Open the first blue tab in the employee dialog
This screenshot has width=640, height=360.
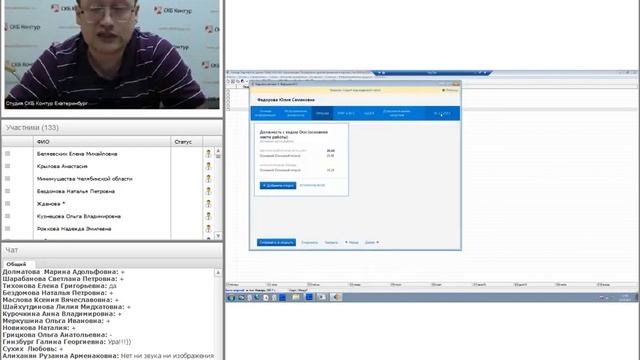[265, 113]
